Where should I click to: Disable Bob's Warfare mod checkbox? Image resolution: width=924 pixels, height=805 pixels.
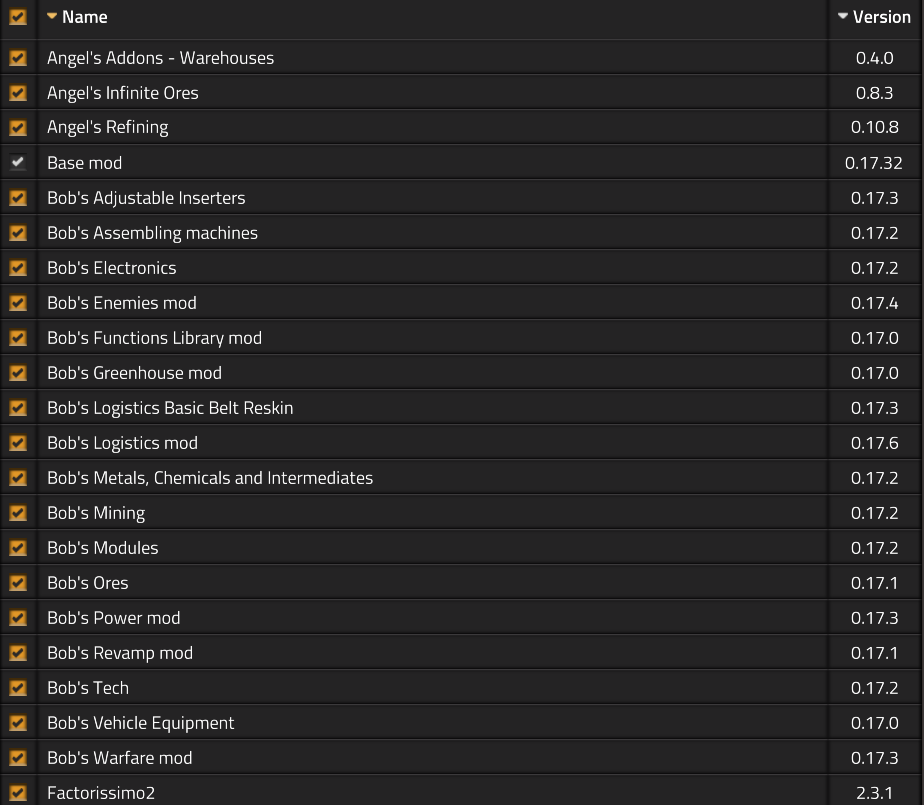18,758
